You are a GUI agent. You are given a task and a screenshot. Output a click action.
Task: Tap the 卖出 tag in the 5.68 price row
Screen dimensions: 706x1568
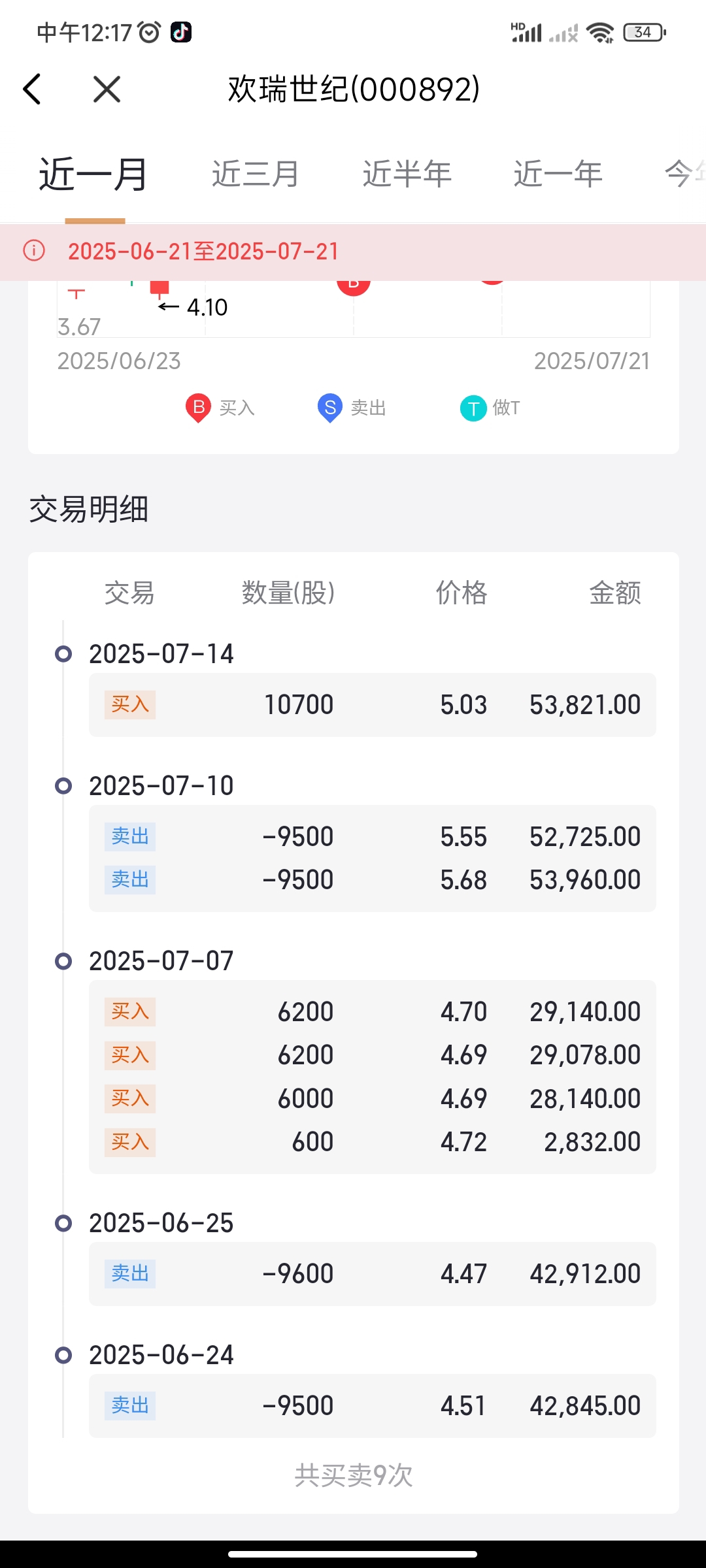click(x=130, y=880)
